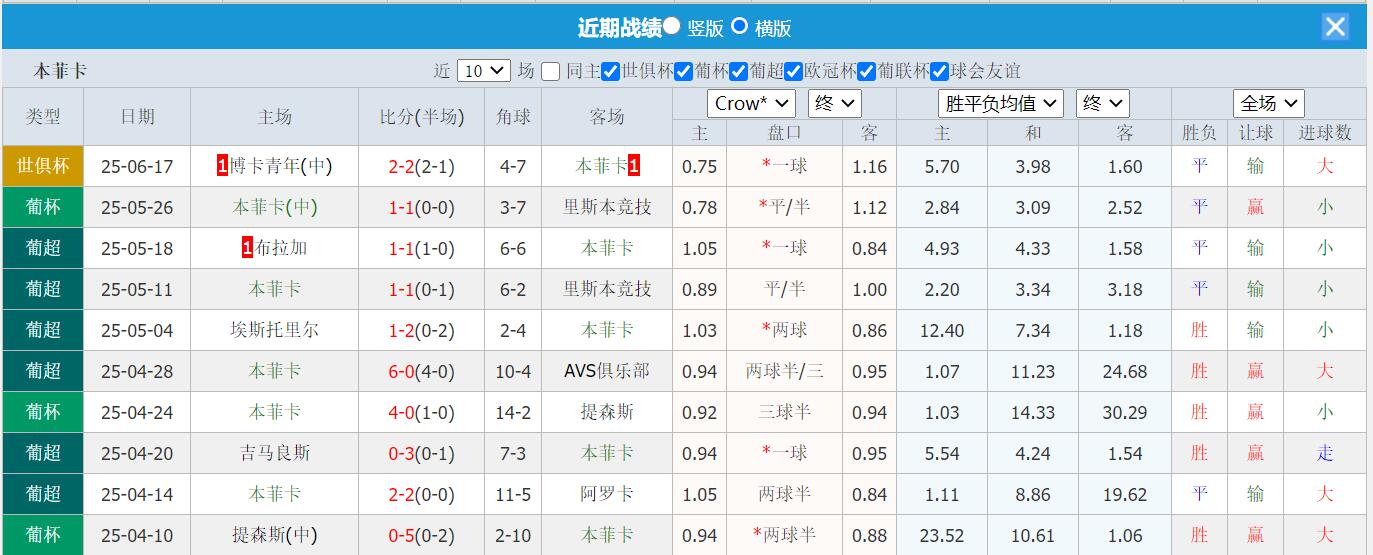This screenshot has height=555, width=1373.
Task: Click the red card badge beside 博卡青年
Action: click(222, 166)
